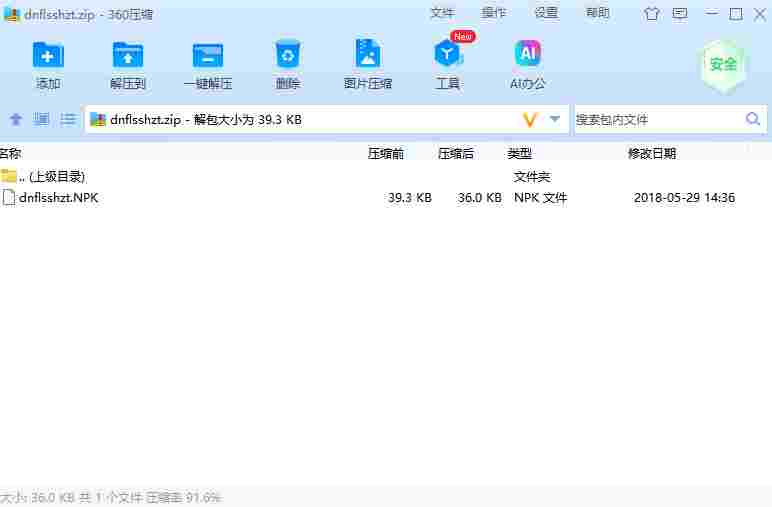Click the search magnifier icon

click(753, 119)
